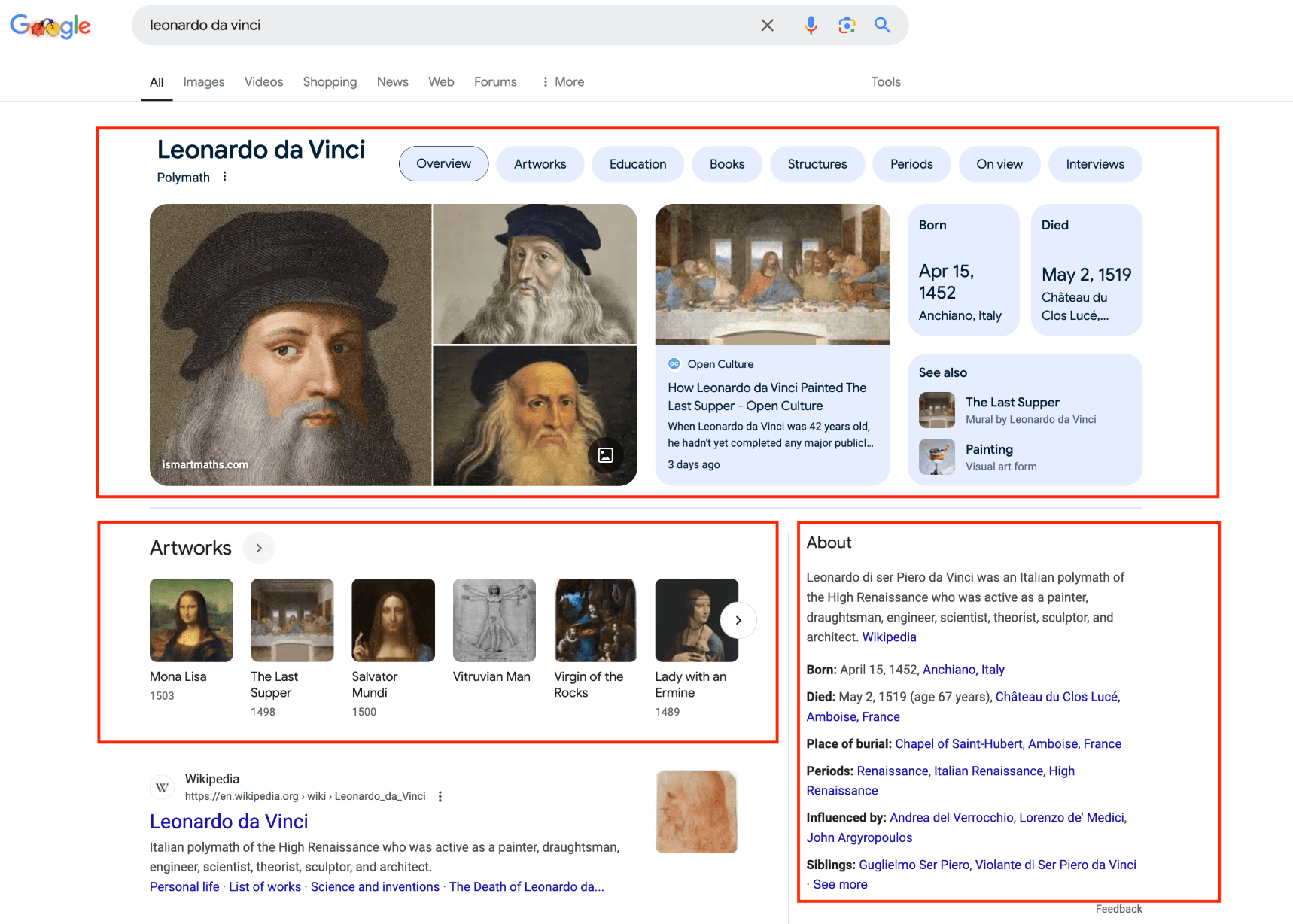Open the More search categories dropdown
The height and width of the screenshot is (924, 1293).
pos(561,81)
